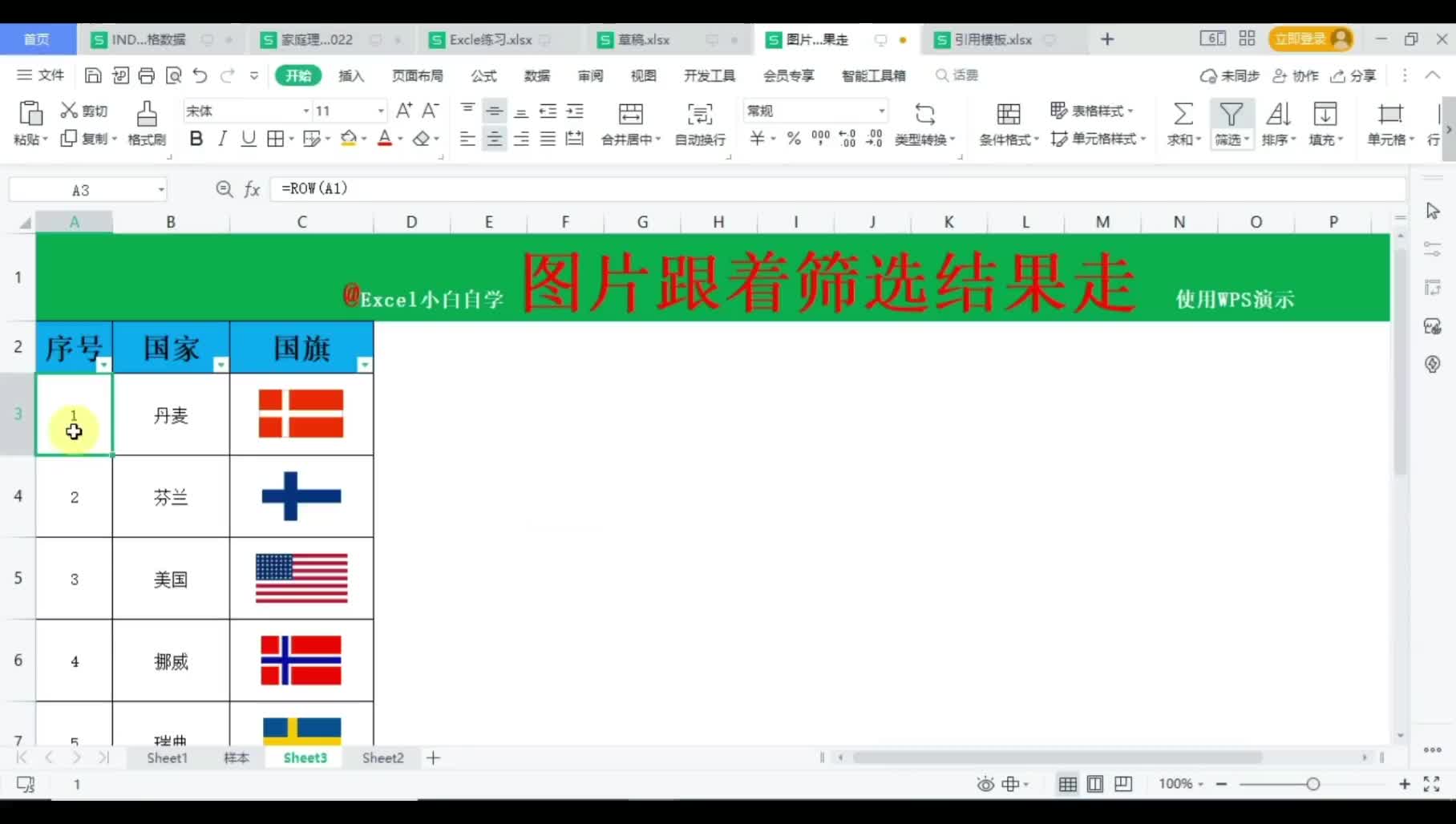Viewport: 1456px width, 824px height.
Task: Open the 数据 (Data) ribbon tab
Action: pos(537,75)
